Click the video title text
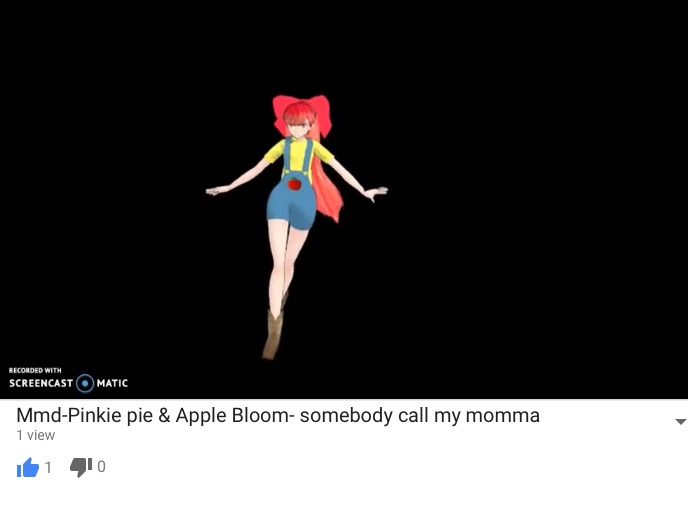The width and height of the screenshot is (688, 516). [x=278, y=416]
